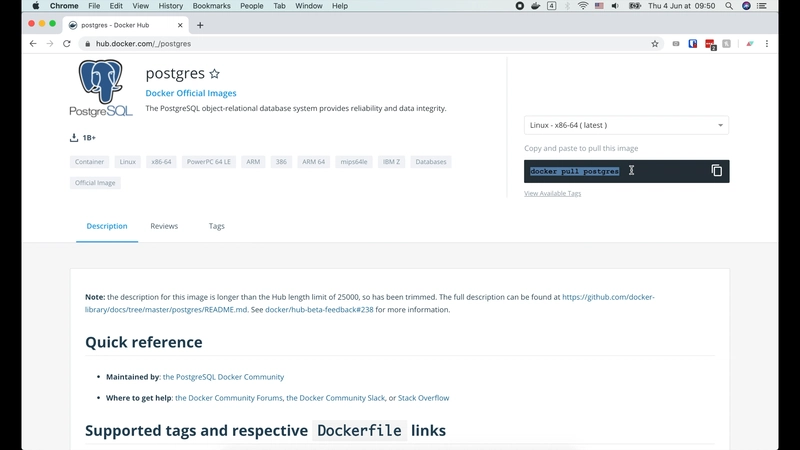
Task: Click View Available Tags link
Action: tap(553, 193)
